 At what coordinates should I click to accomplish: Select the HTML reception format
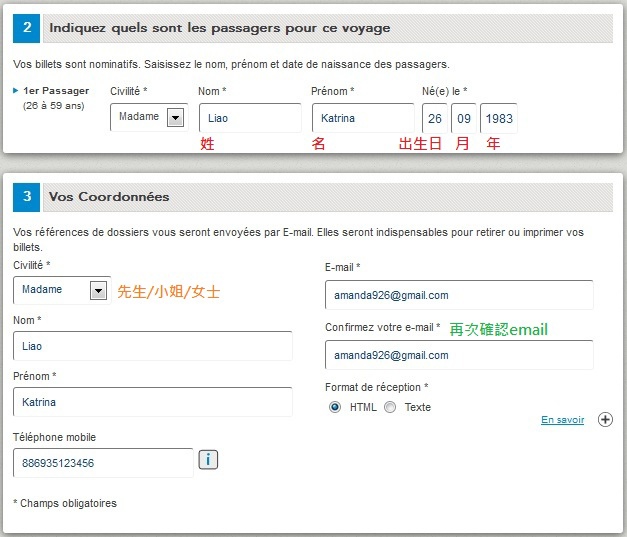(335, 407)
